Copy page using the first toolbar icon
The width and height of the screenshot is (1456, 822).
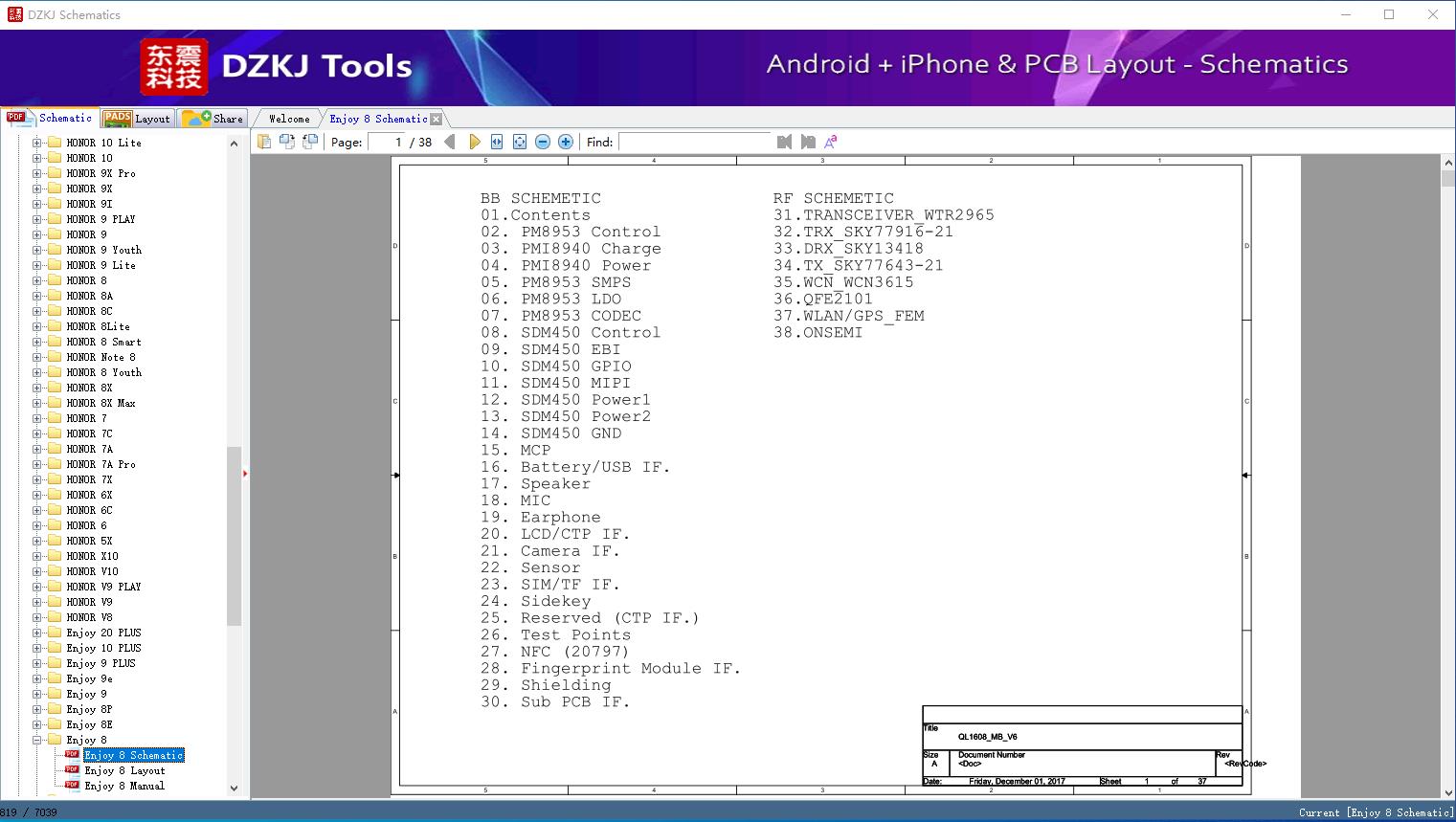pos(264,142)
